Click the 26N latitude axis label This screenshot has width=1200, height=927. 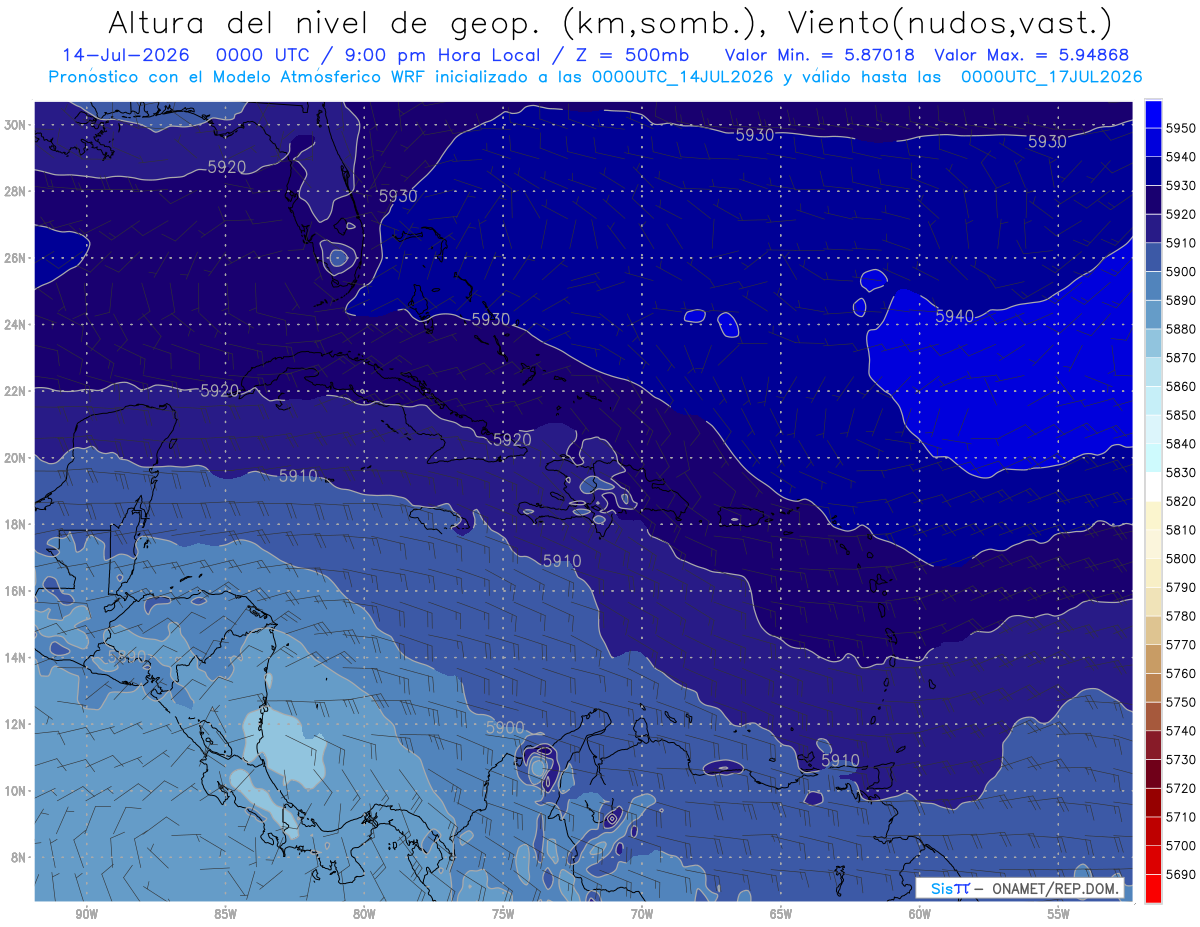pyautogui.click(x=17, y=257)
